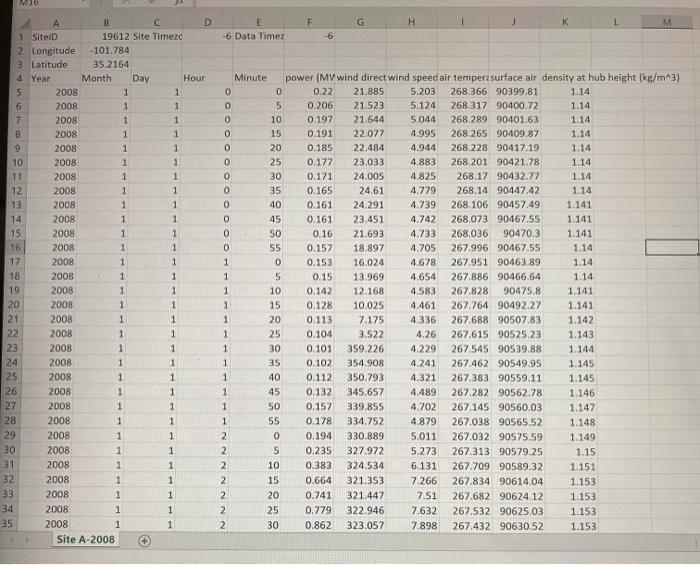
Task: Click the Year header cell
Action: [x=54, y=79]
